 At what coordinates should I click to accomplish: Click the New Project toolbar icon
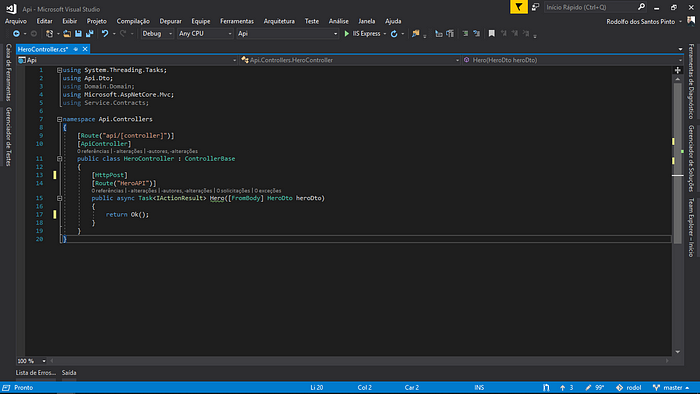point(50,33)
